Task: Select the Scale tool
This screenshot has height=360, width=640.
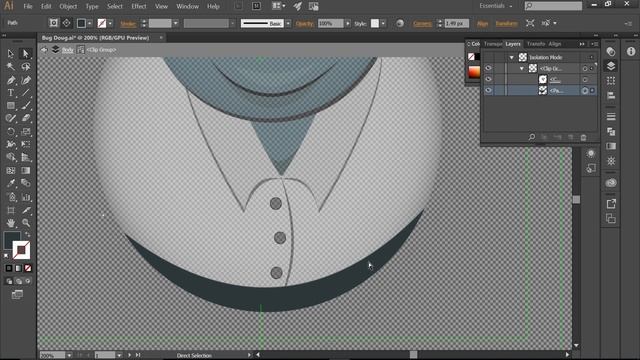Action: 26,131
